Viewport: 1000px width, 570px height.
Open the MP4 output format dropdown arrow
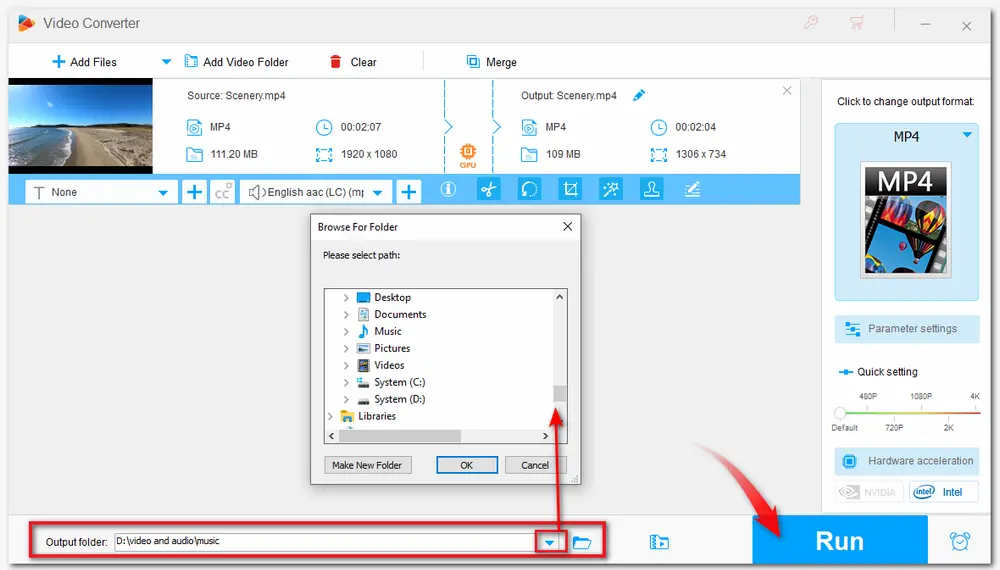[x=967, y=135]
